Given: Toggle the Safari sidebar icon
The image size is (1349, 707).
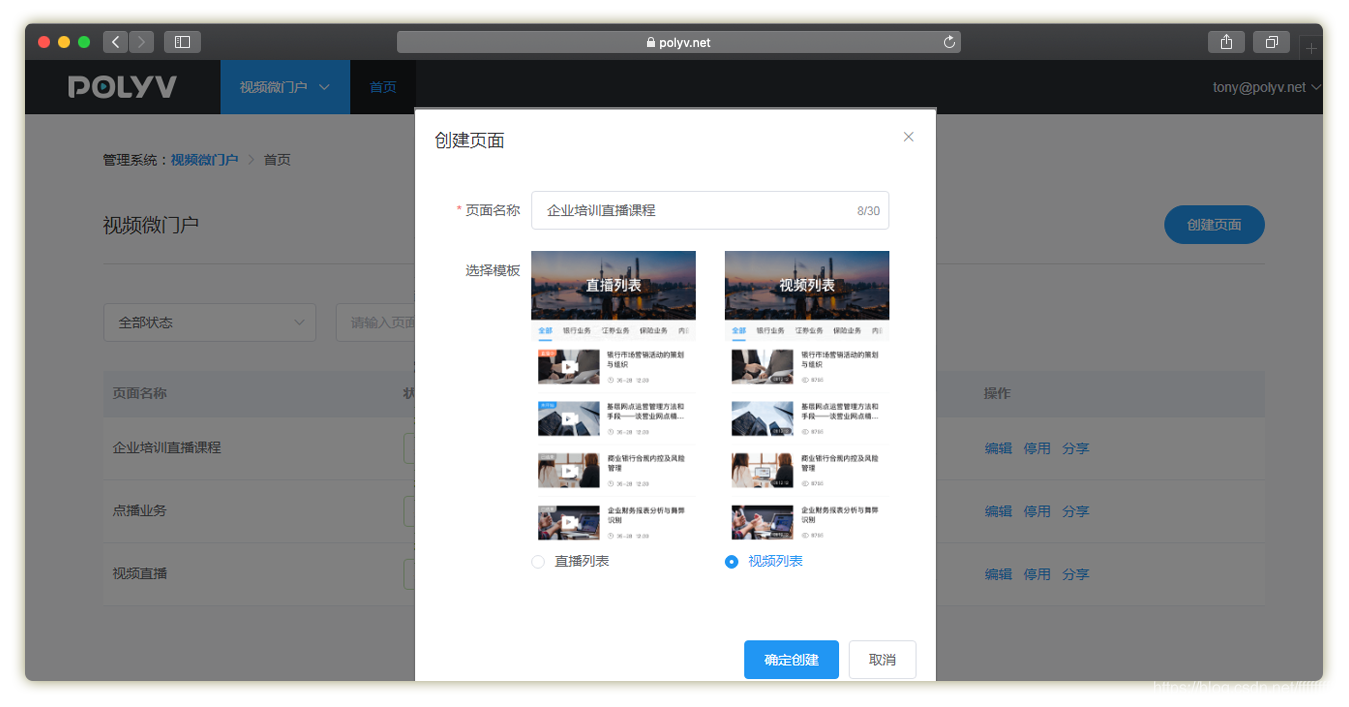Looking at the screenshot, I should click(x=182, y=42).
